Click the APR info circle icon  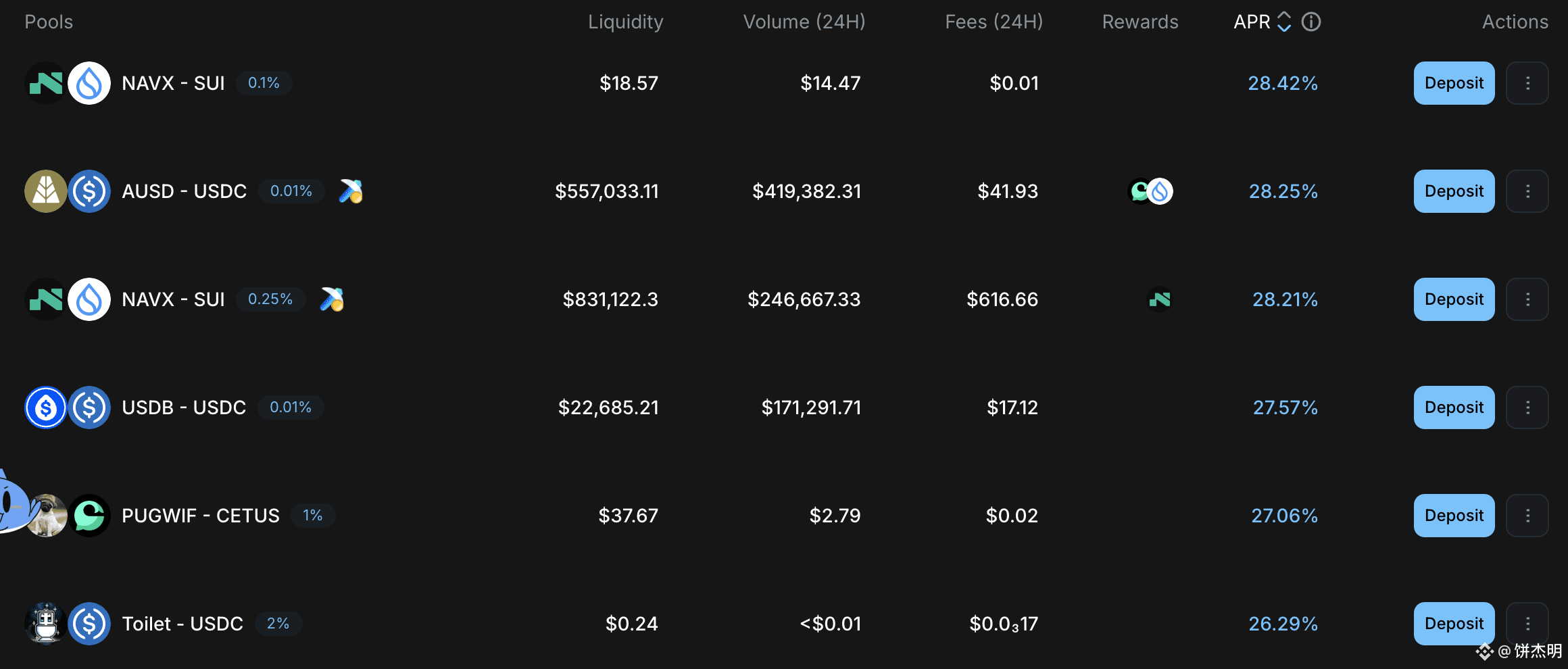1311,22
